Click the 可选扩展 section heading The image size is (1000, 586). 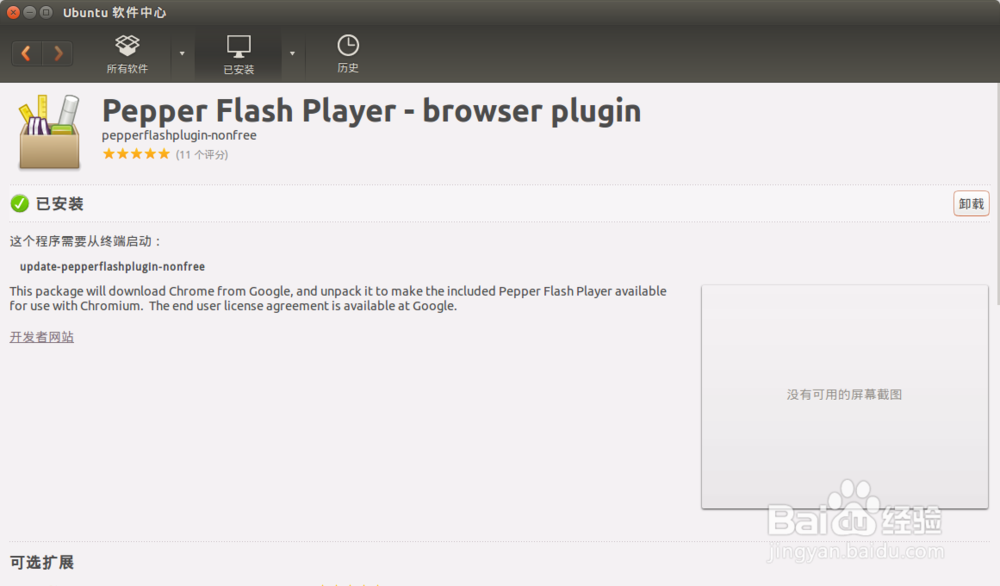[x=42, y=562]
